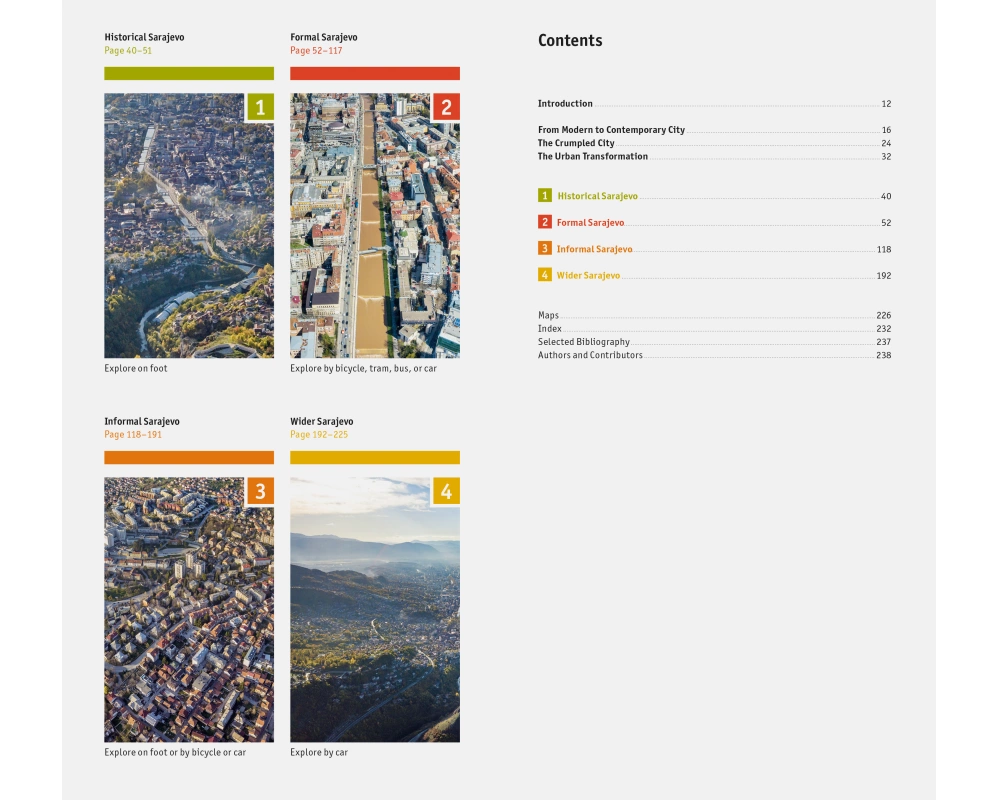Select the small green 1 icon in Contents

[x=545, y=196]
